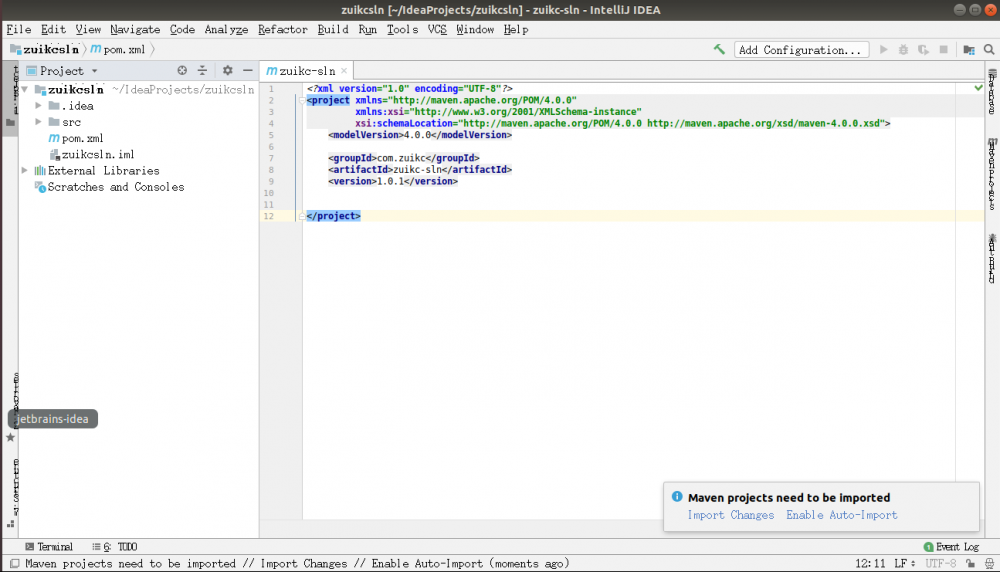Click the locate/scroll from source target icon

point(182,71)
